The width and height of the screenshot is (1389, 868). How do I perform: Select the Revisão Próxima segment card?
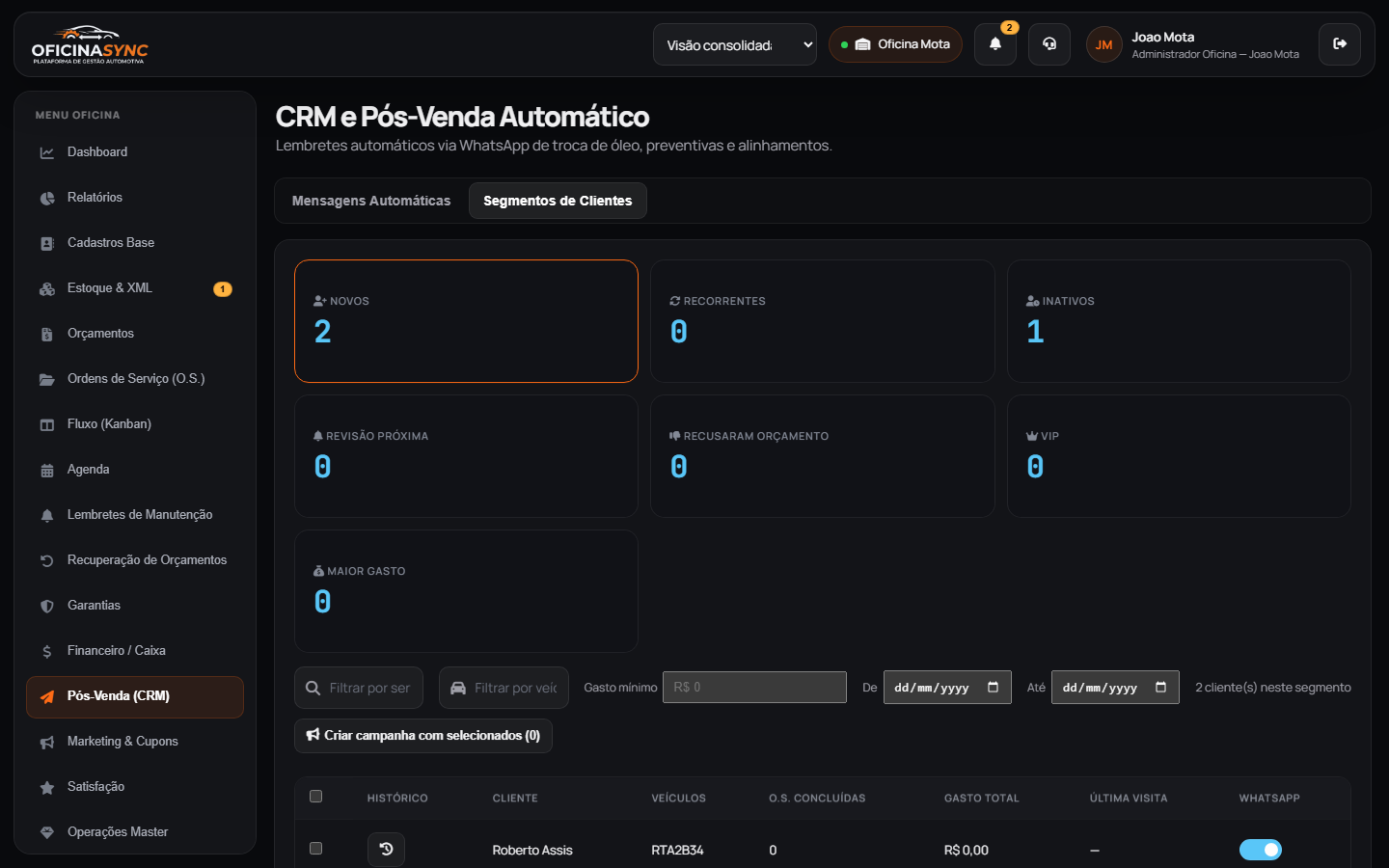pos(466,456)
